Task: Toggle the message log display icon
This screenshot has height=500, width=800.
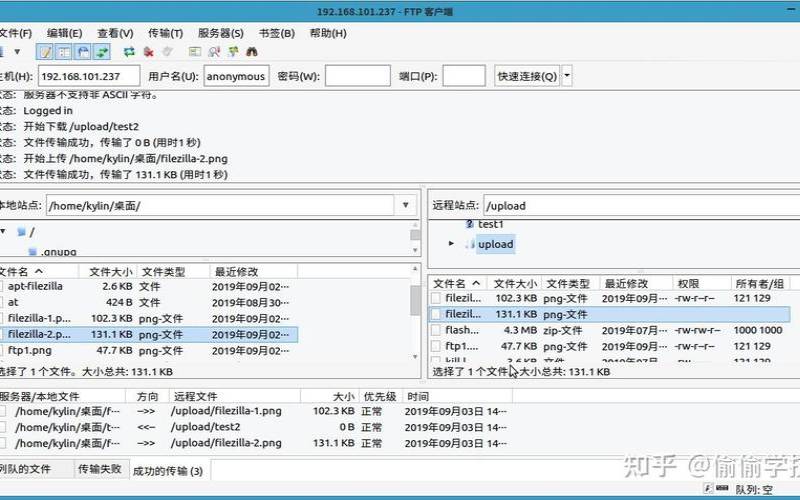Action: [x=45, y=52]
